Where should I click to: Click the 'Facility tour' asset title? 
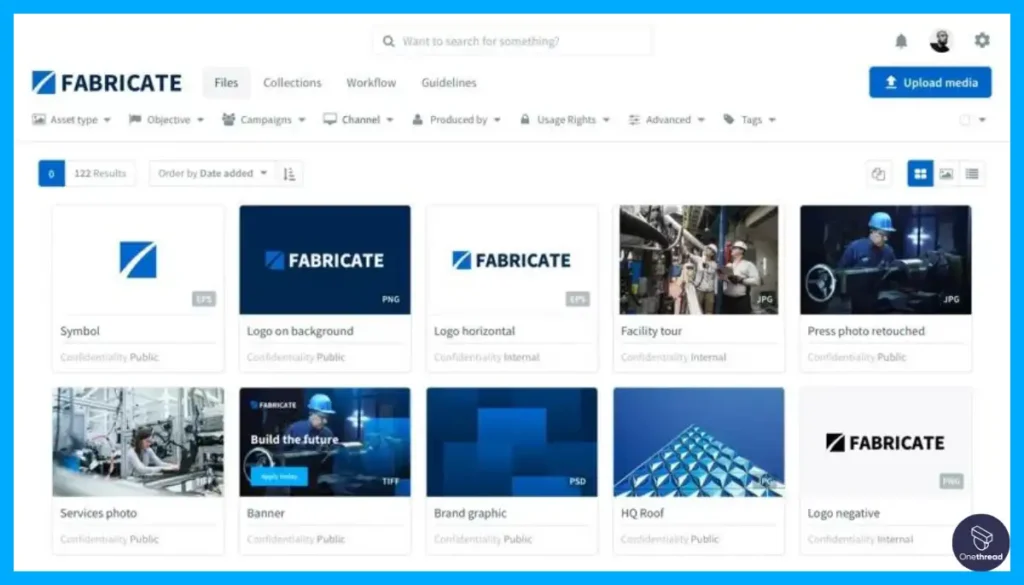click(651, 331)
